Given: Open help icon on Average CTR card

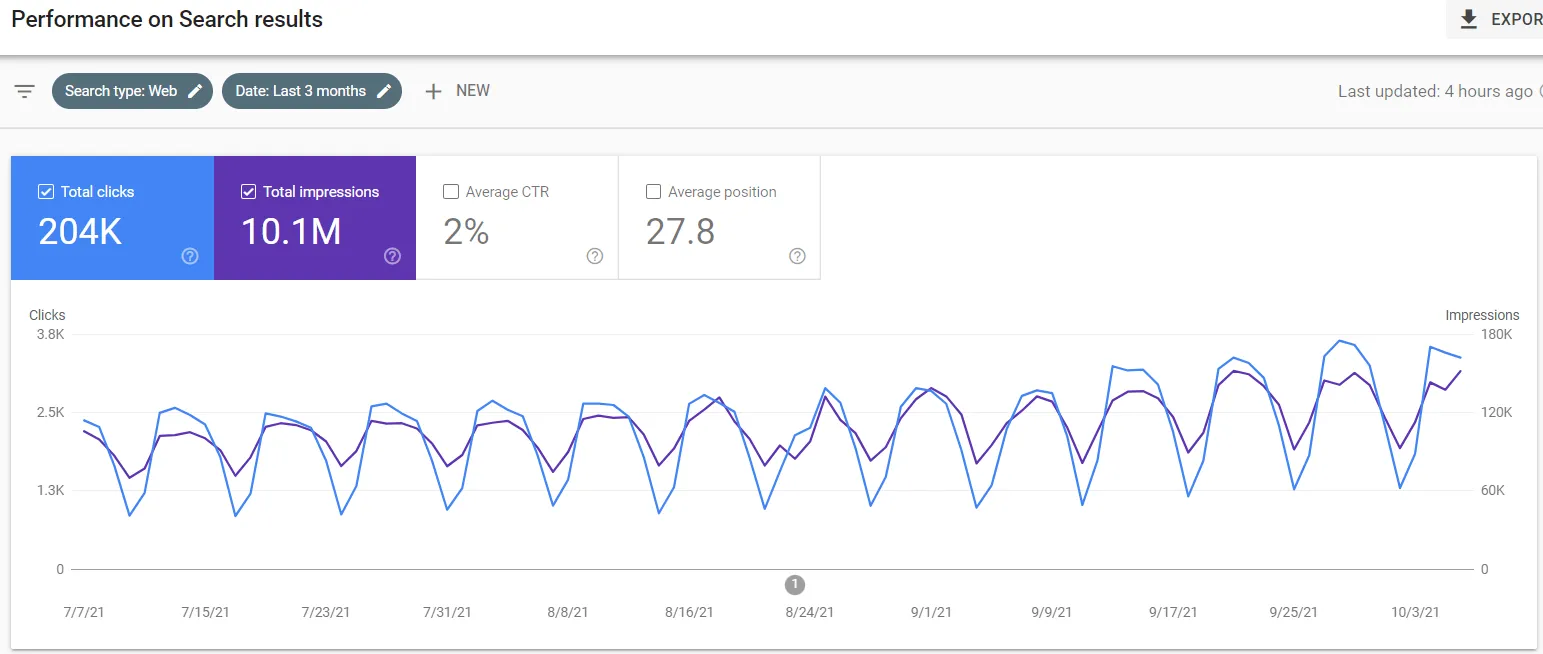Looking at the screenshot, I should tap(595, 256).
